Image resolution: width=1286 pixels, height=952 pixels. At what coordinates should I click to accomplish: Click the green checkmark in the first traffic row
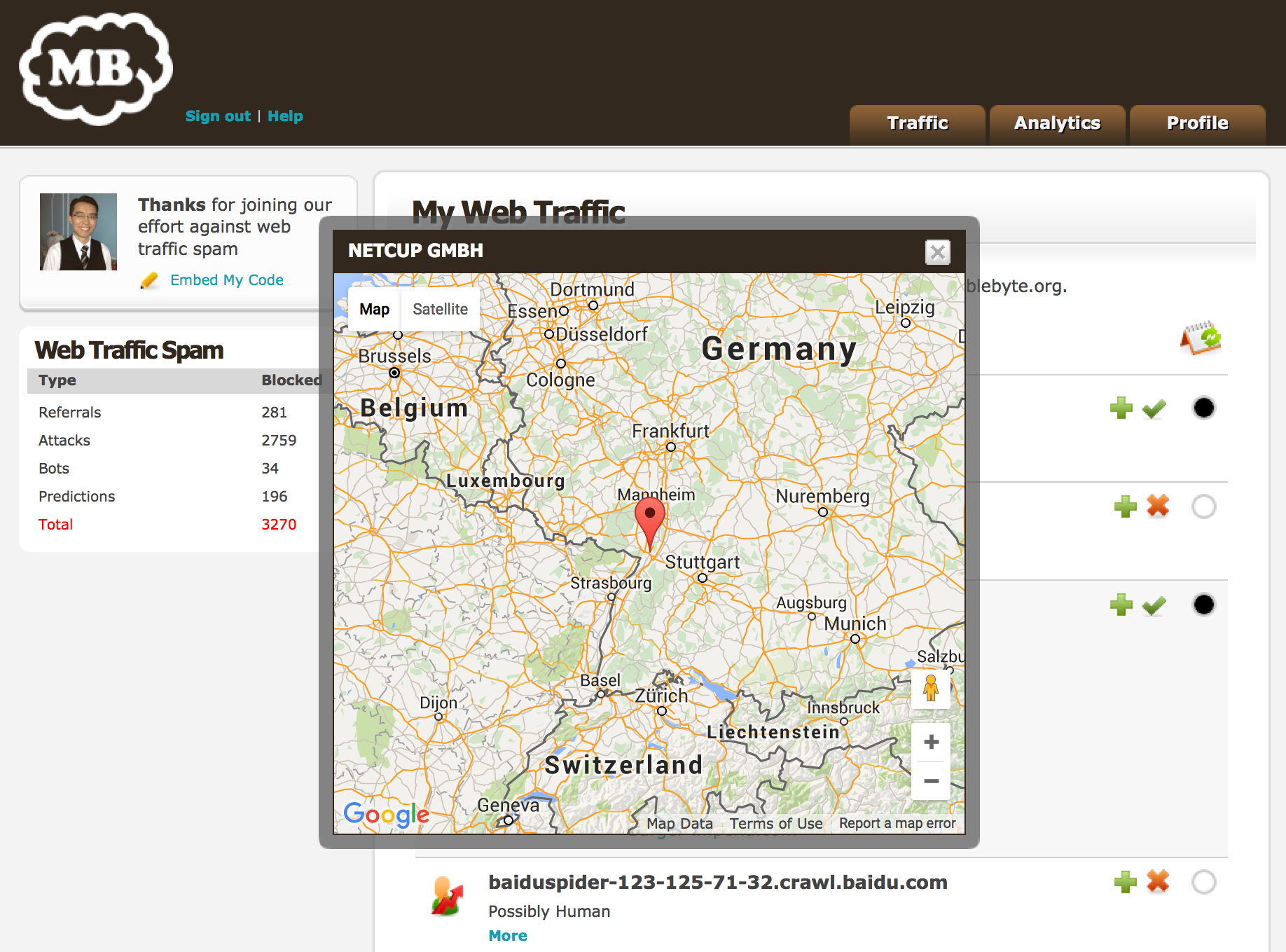(x=1154, y=408)
